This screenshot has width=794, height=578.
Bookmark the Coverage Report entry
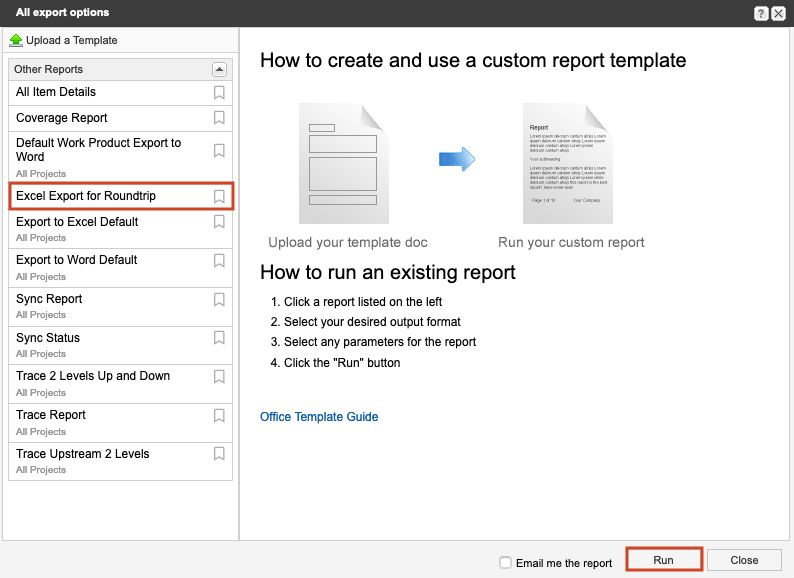(219, 118)
